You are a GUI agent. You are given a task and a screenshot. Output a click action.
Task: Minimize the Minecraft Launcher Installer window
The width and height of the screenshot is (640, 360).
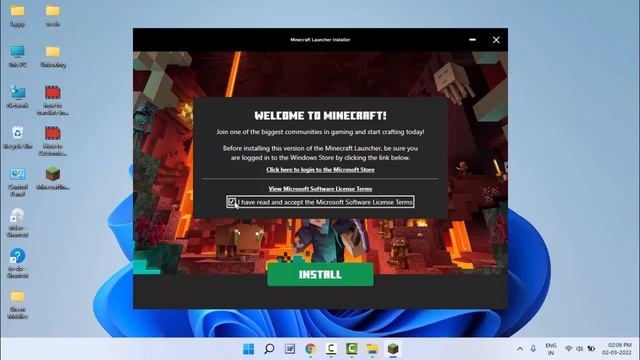pyautogui.click(x=472, y=40)
